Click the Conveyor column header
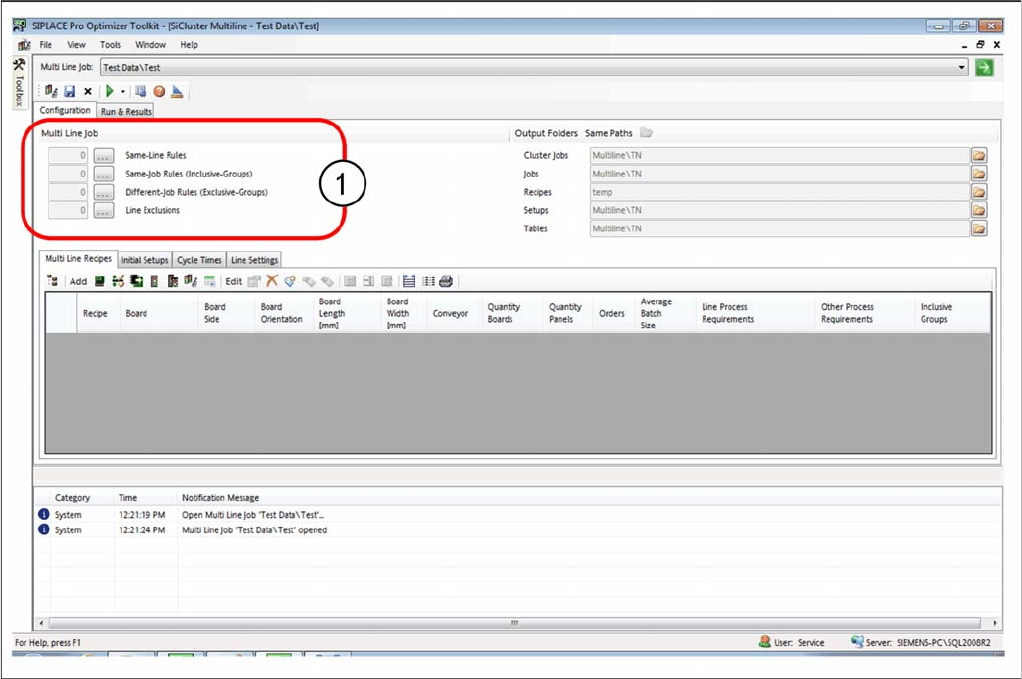The height and width of the screenshot is (679, 1022). click(450, 313)
